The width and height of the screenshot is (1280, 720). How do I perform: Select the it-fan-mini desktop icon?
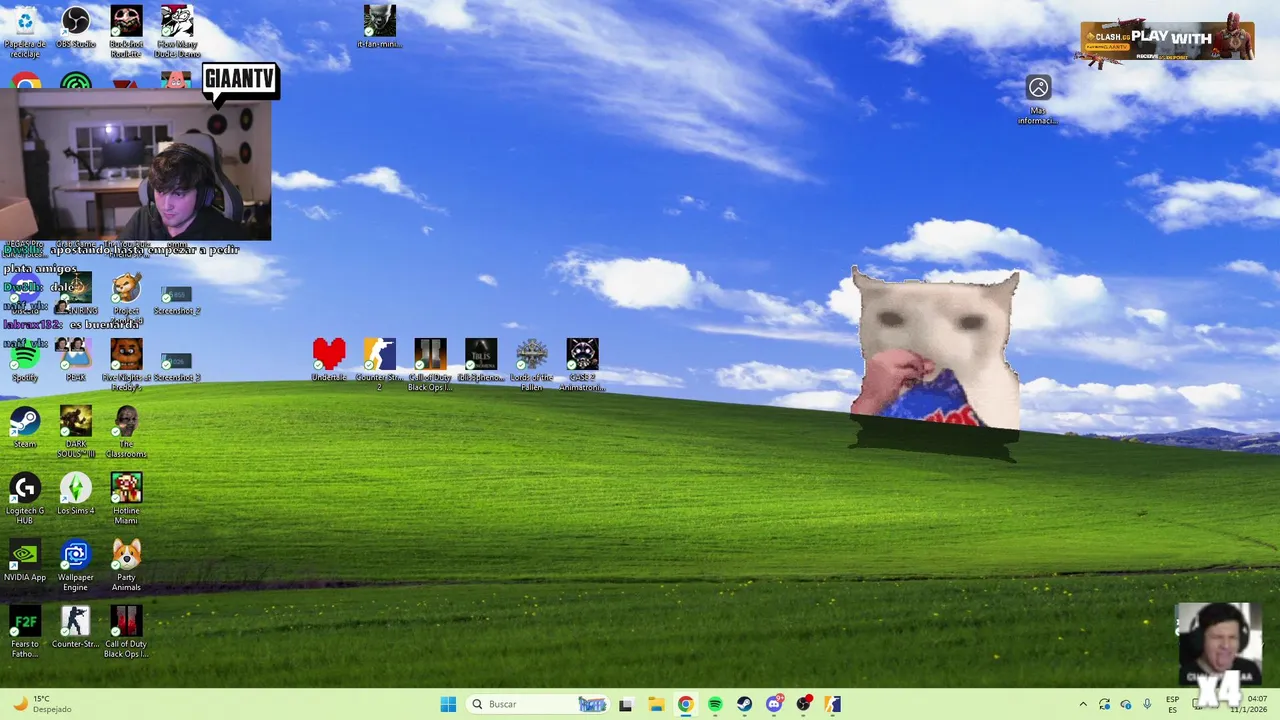click(x=380, y=27)
